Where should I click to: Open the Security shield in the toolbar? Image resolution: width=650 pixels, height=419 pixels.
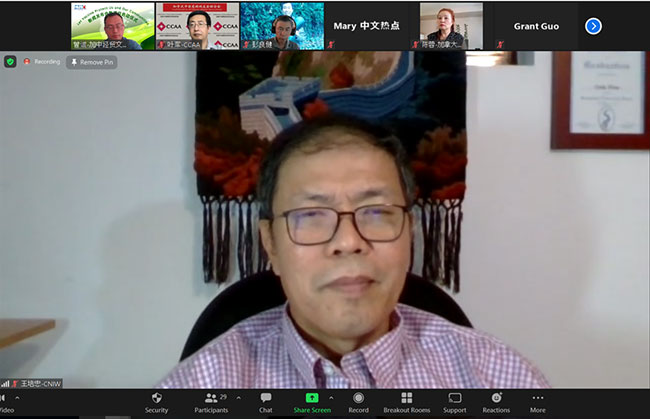pyautogui.click(x=156, y=403)
